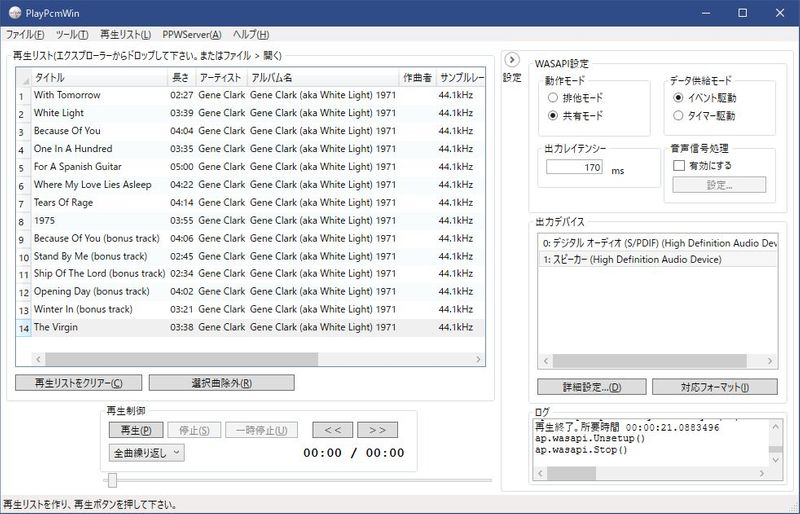This screenshot has height=514, width=800.
Task: Collapse settings panel with round arrow icon
Action: 511,60
